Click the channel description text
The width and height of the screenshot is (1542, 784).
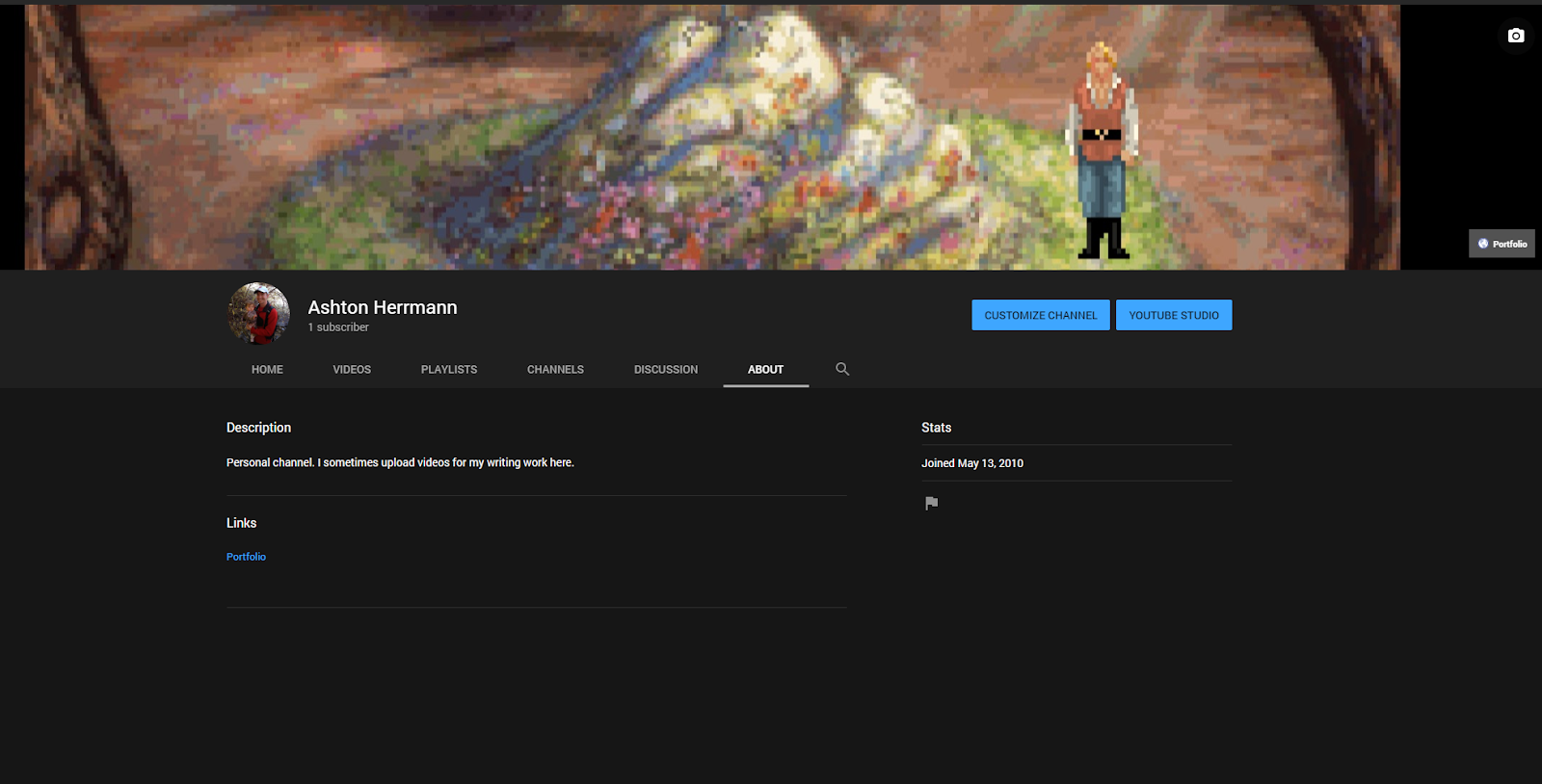[400, 462]
